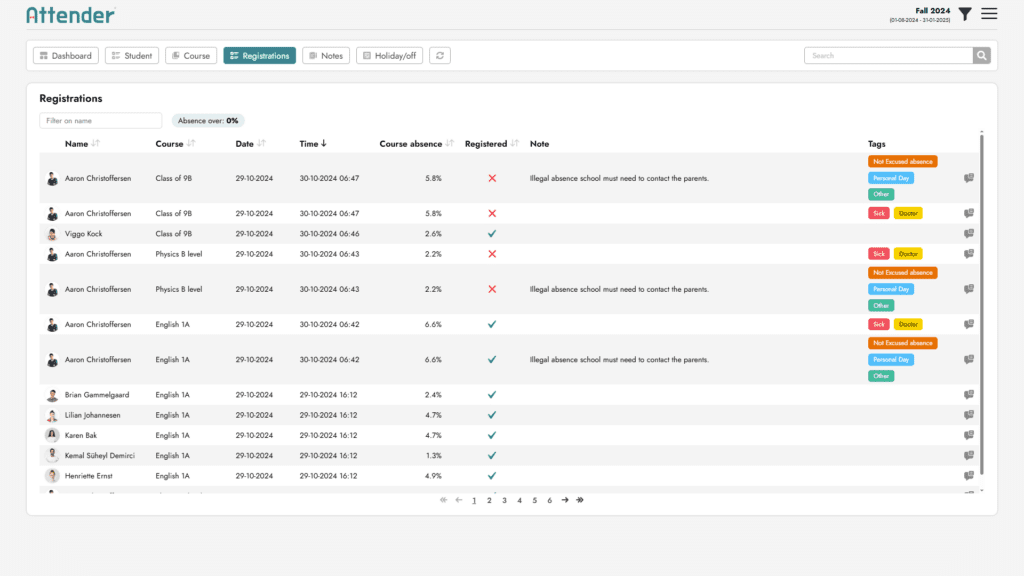This screenshot has height=576, width=1024.
Task: Go to page 3 of registrations
Action: [x=504, y=500]
